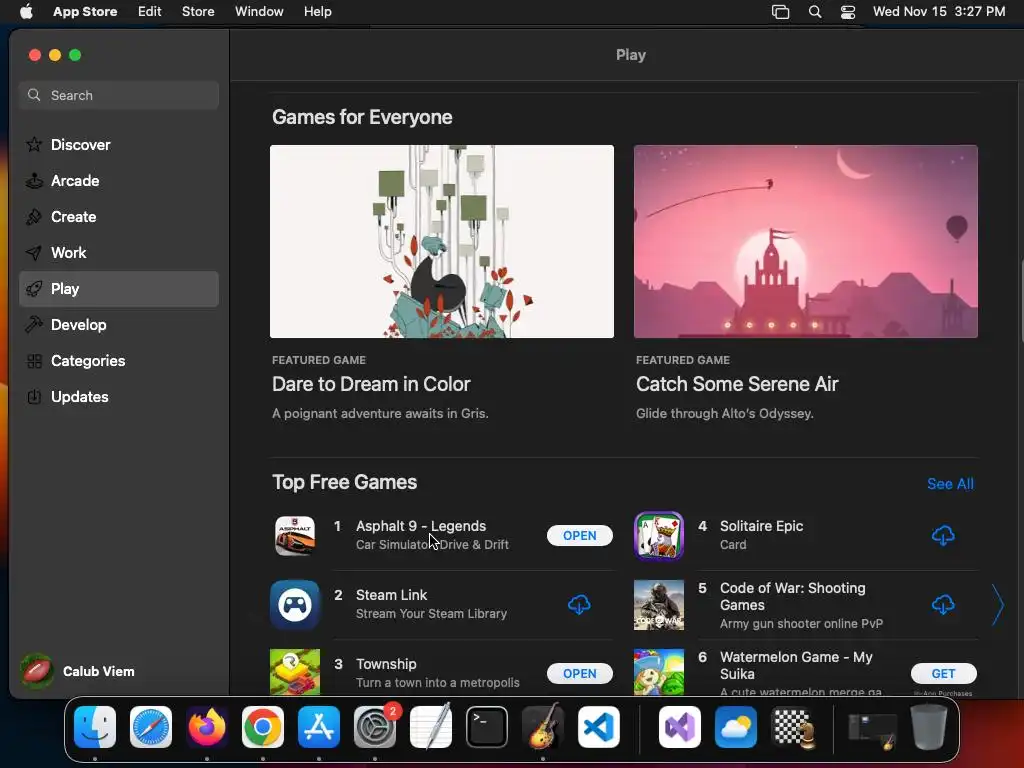This screenshot has width=1024, height=768.
Task: Open Asphalt 9 with OPEN button
Action: pos(579,536)
